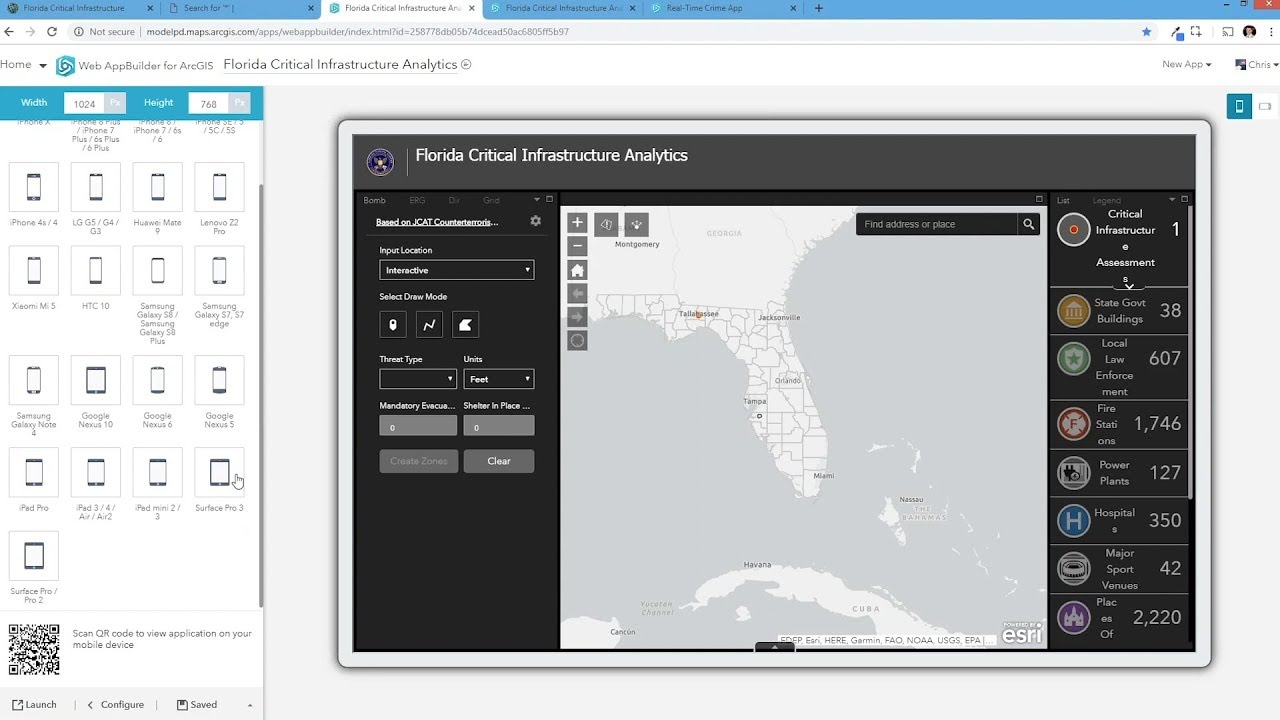Select the iPad Pro device icon
The image size is (1280, 720).
[x=34, y=472]
